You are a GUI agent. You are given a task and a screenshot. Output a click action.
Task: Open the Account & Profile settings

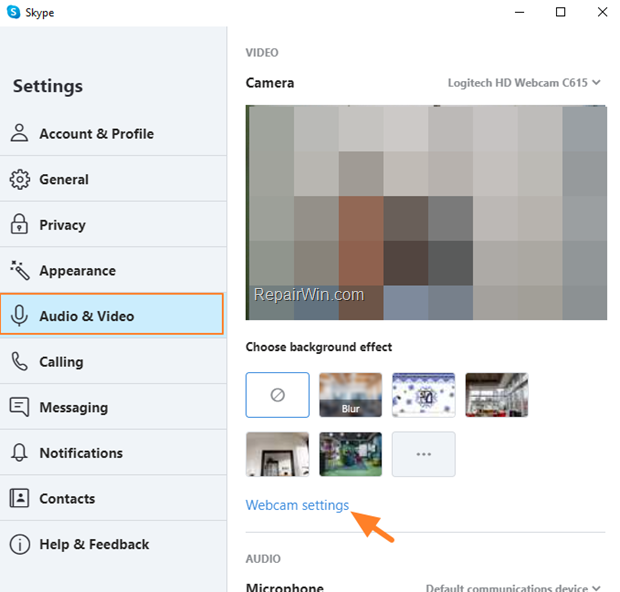click(x=113, y=134)
